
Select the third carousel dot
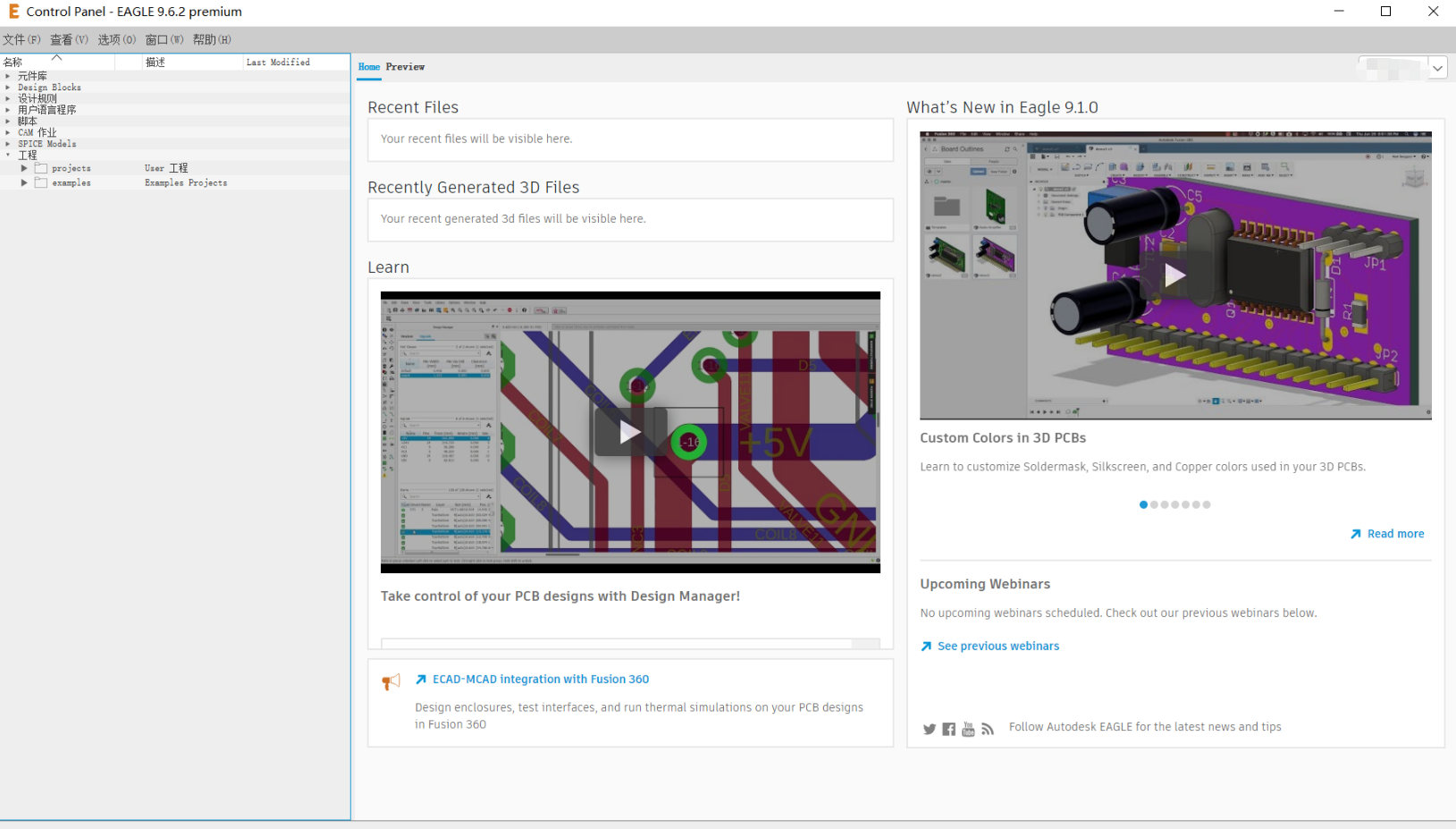pyautogui.click(x=1165, y=505)
